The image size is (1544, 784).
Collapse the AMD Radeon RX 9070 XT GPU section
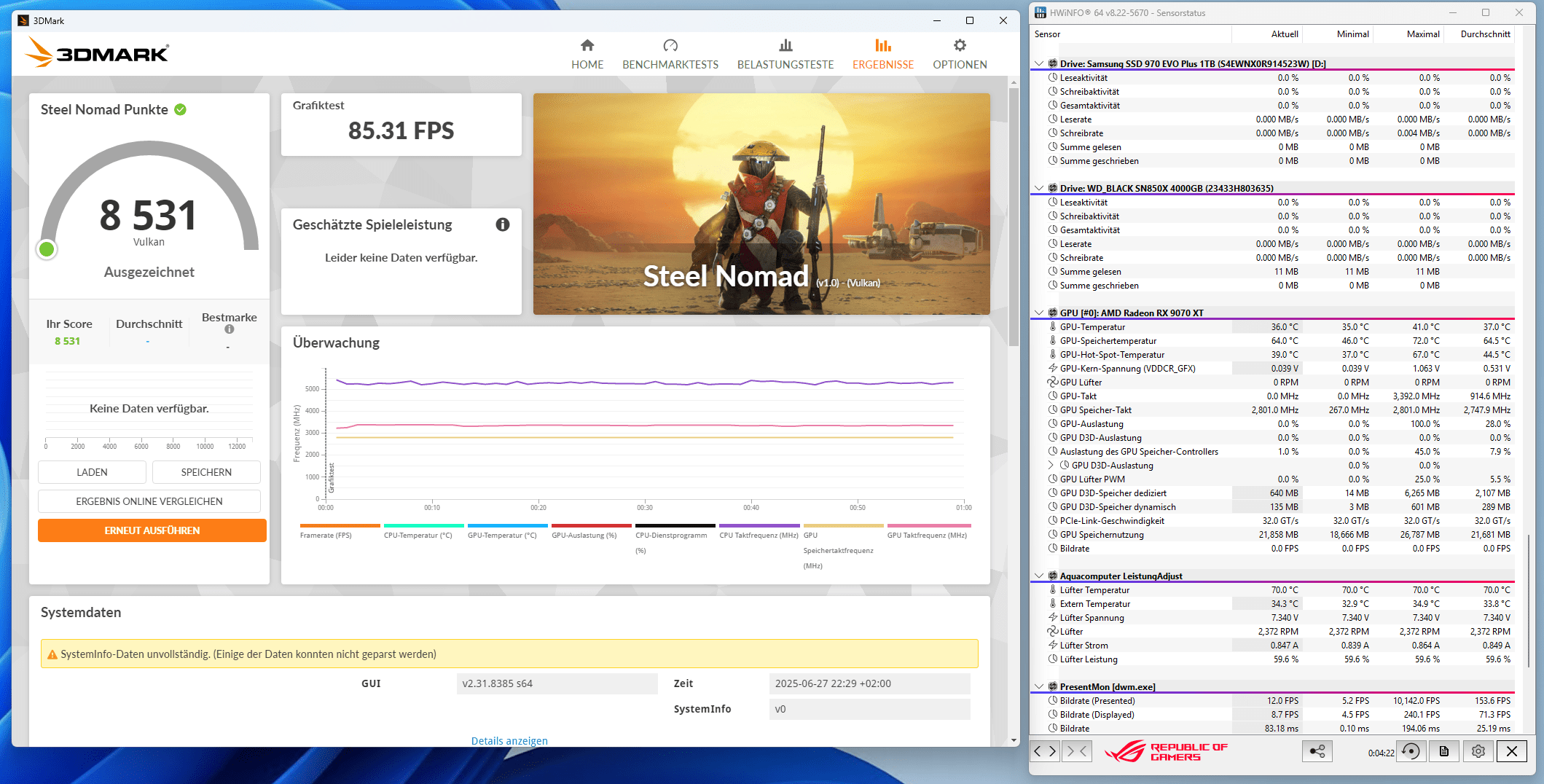tap(1039, 313)
